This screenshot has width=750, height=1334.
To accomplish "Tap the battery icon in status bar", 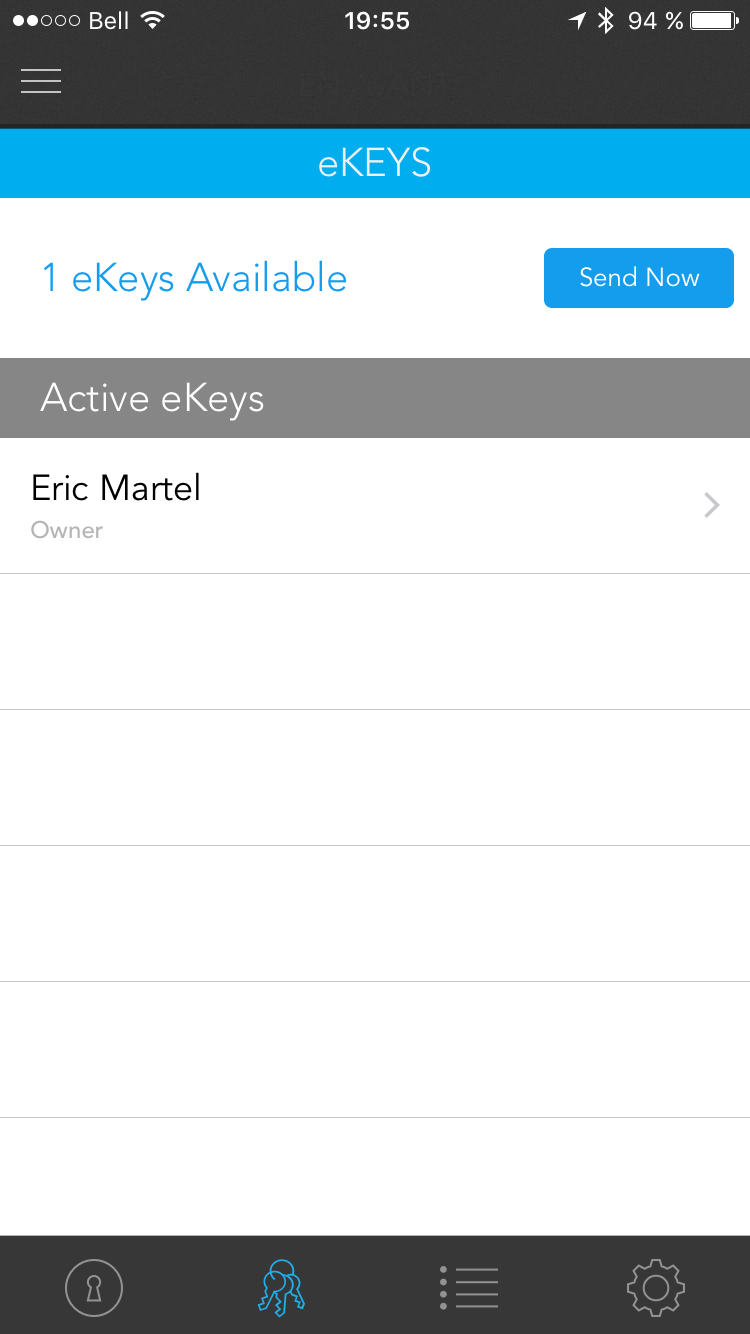I will (714, 21).
